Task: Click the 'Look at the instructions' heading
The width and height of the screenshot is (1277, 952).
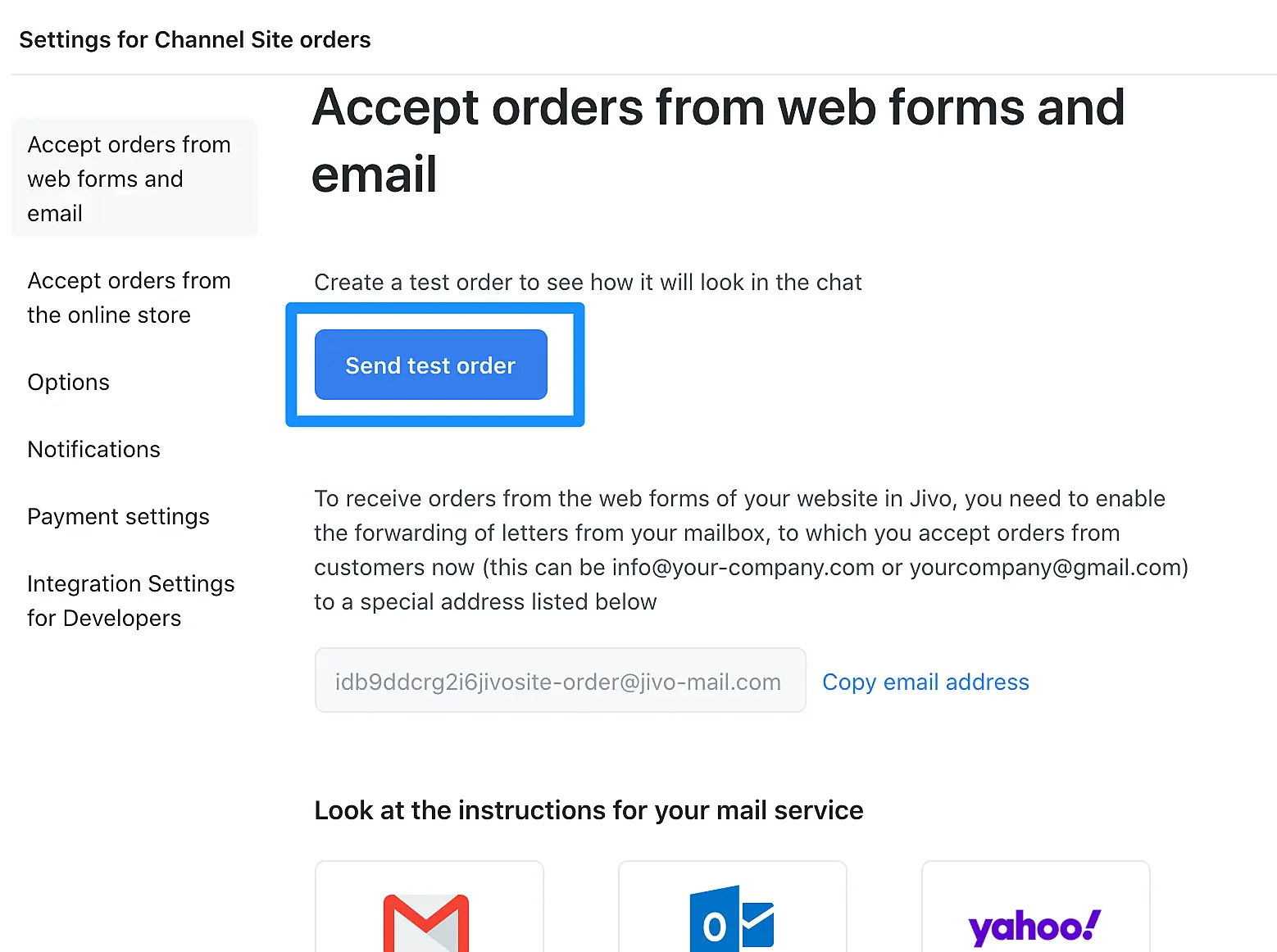Action: [589, 810]
